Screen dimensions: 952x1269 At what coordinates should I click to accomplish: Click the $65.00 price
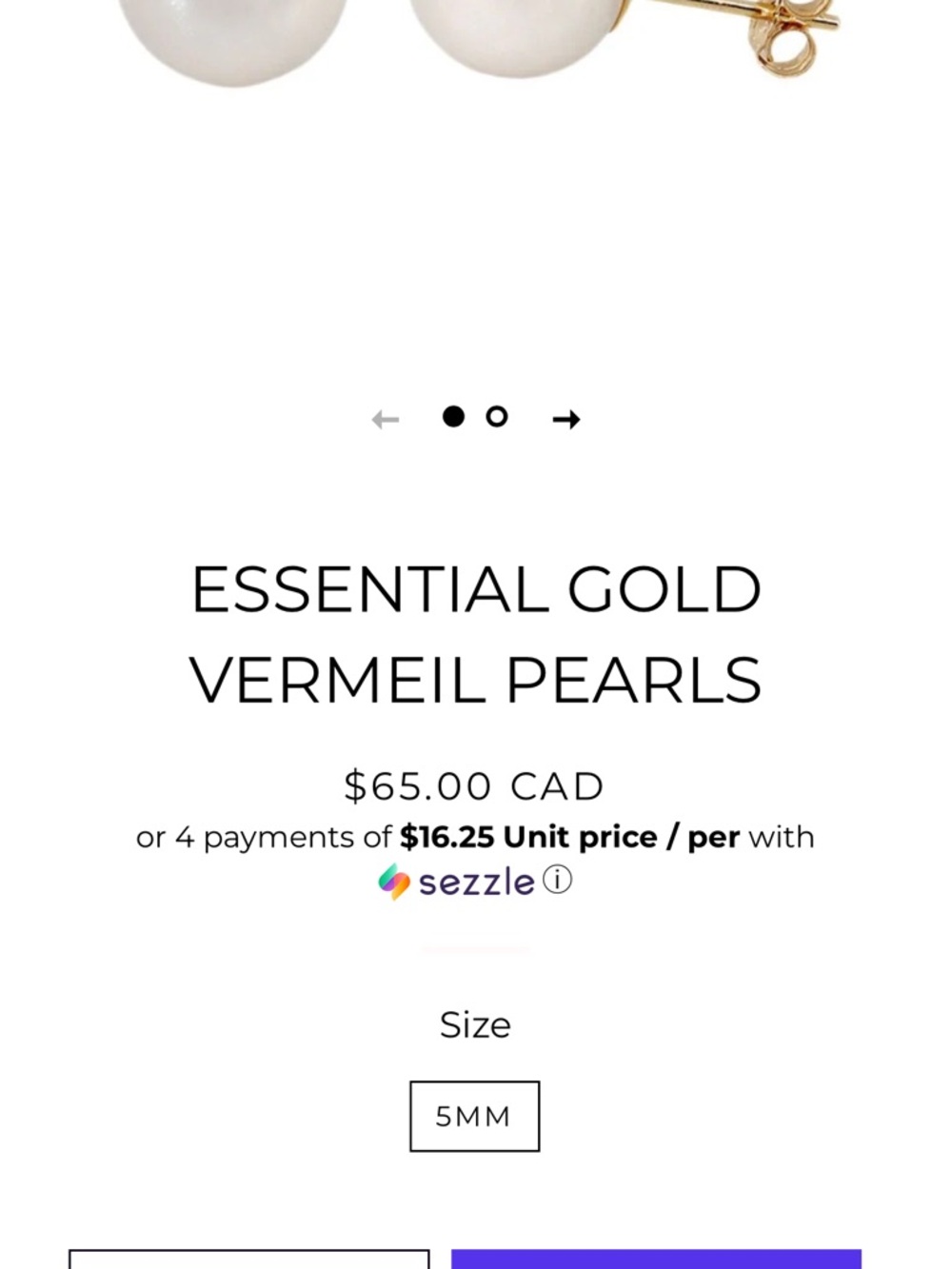[418, 786]
